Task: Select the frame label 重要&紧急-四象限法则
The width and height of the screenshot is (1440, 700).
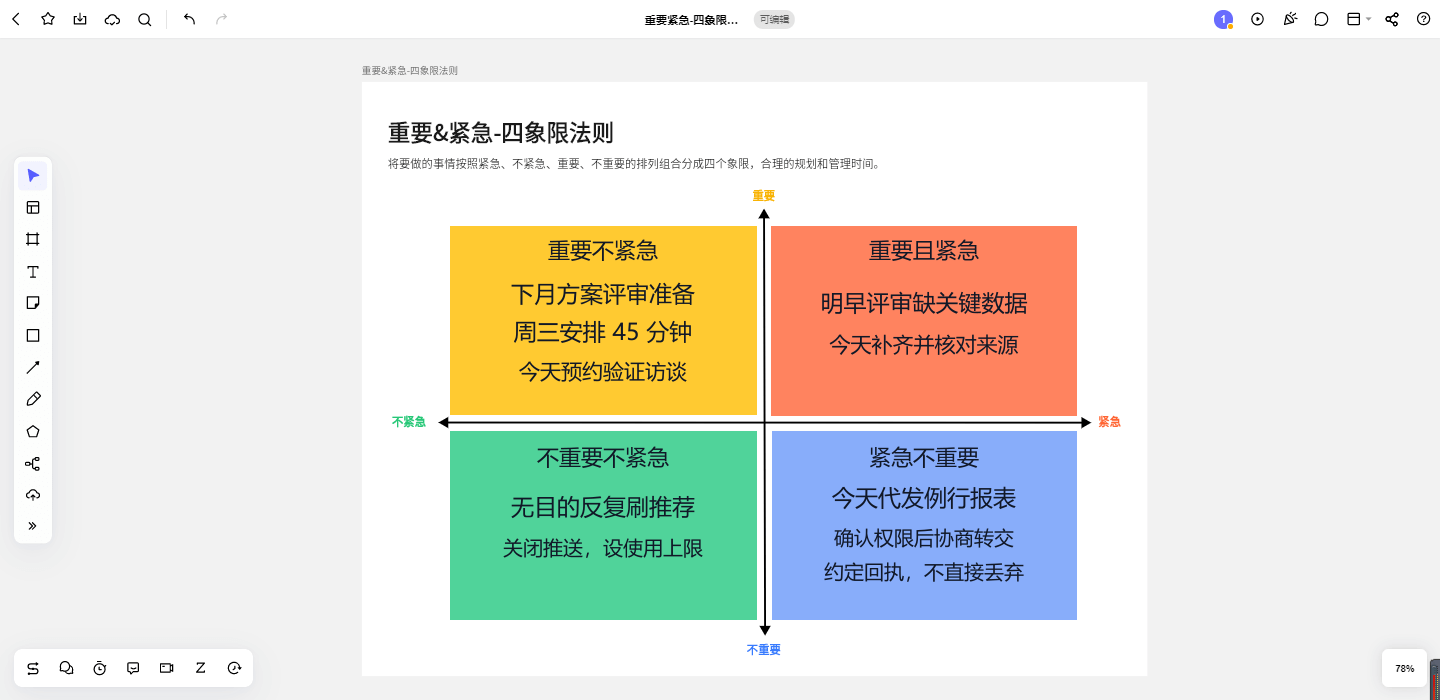Action: tap(410, 71)
